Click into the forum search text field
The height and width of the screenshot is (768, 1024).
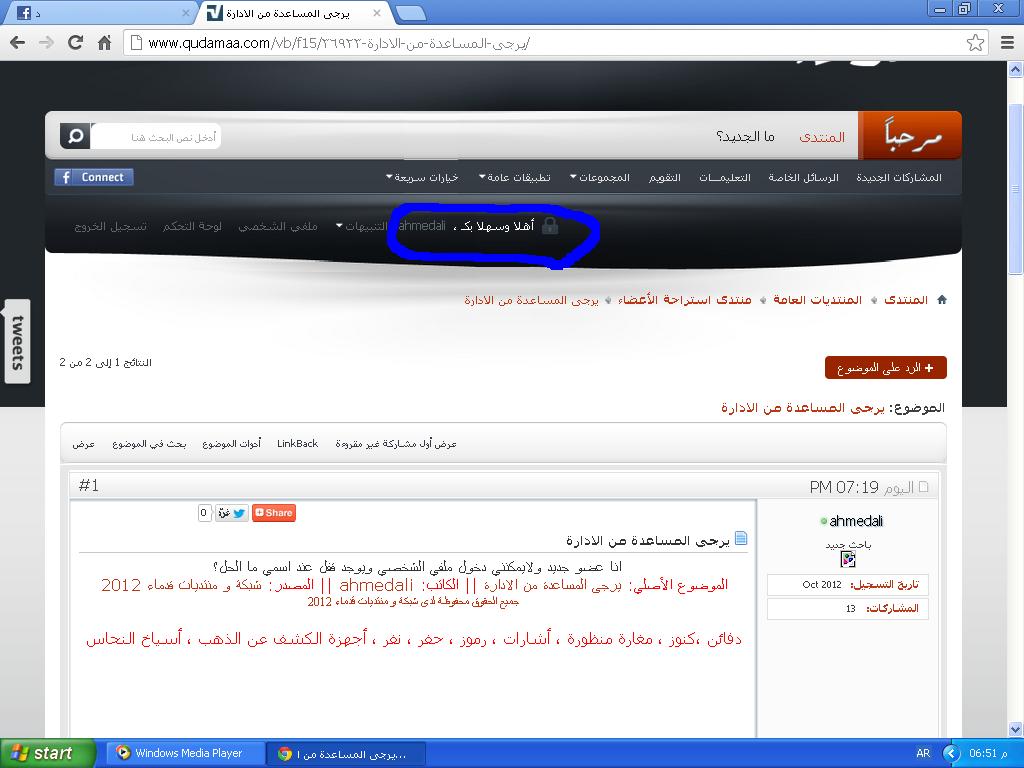tap(155, 136)
